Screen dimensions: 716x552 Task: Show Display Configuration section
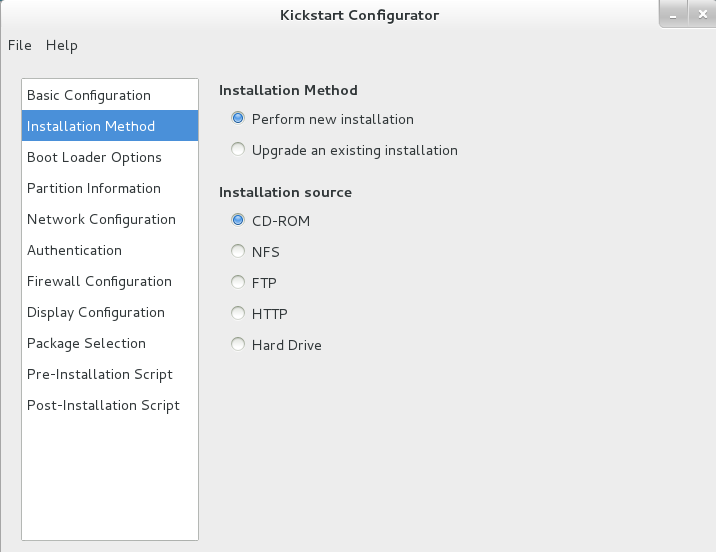[96, 312]
